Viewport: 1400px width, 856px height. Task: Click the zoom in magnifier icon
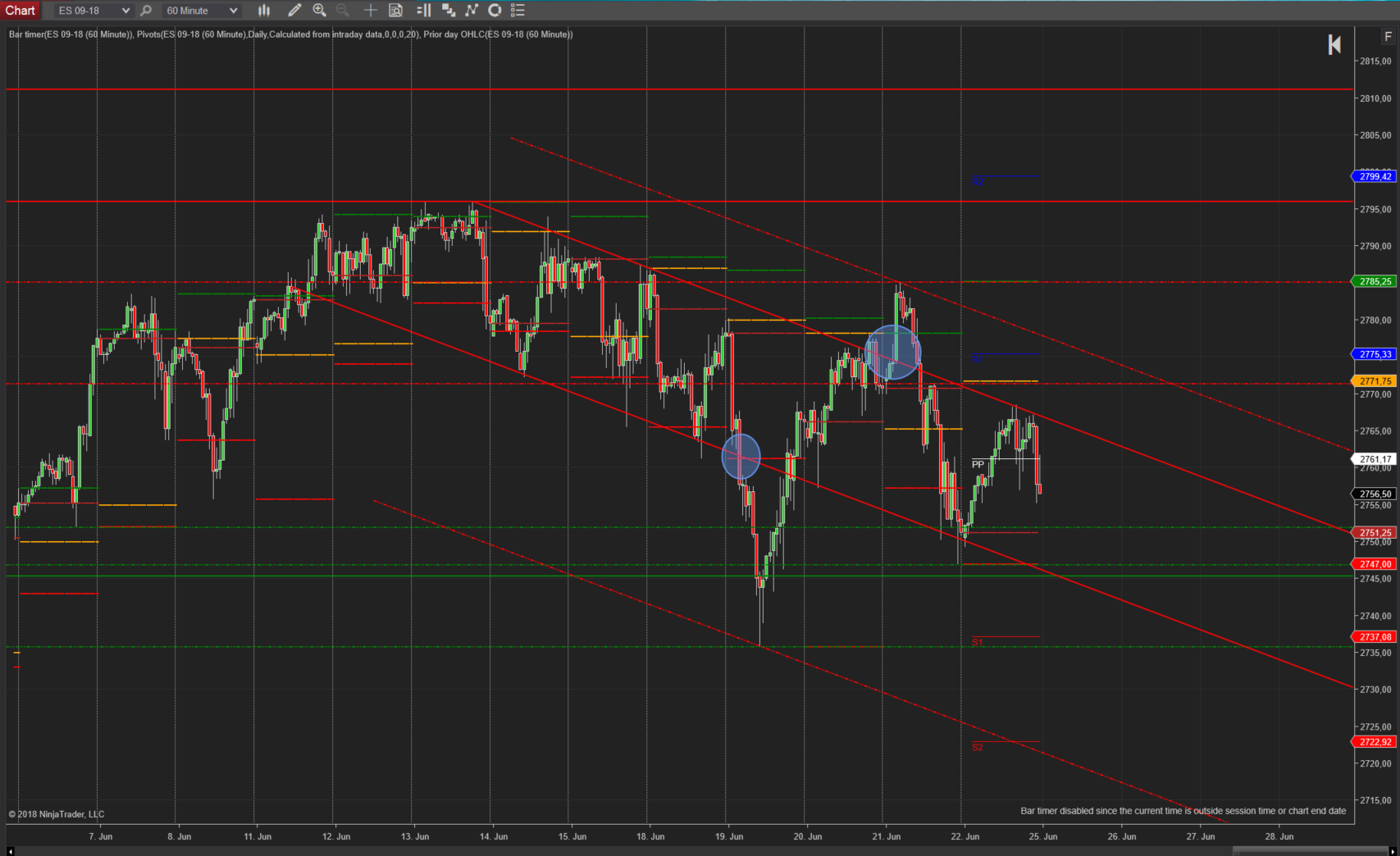click(x=320, y=11)
